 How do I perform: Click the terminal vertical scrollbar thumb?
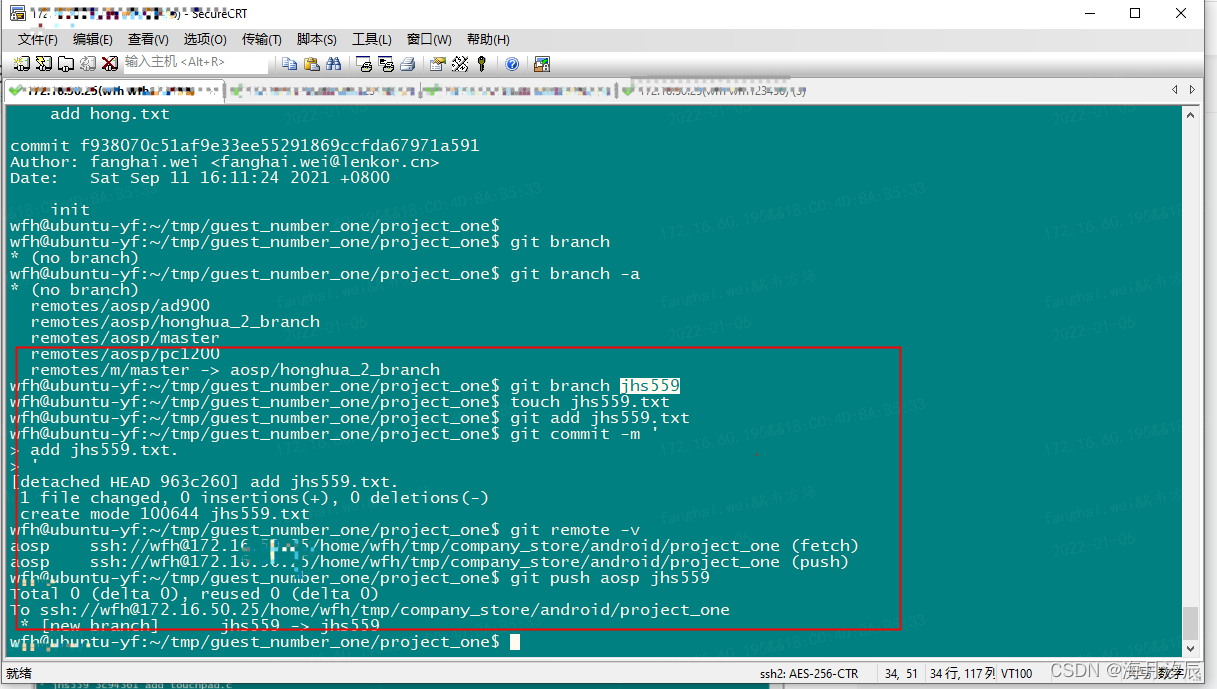tap(1189, 622)
